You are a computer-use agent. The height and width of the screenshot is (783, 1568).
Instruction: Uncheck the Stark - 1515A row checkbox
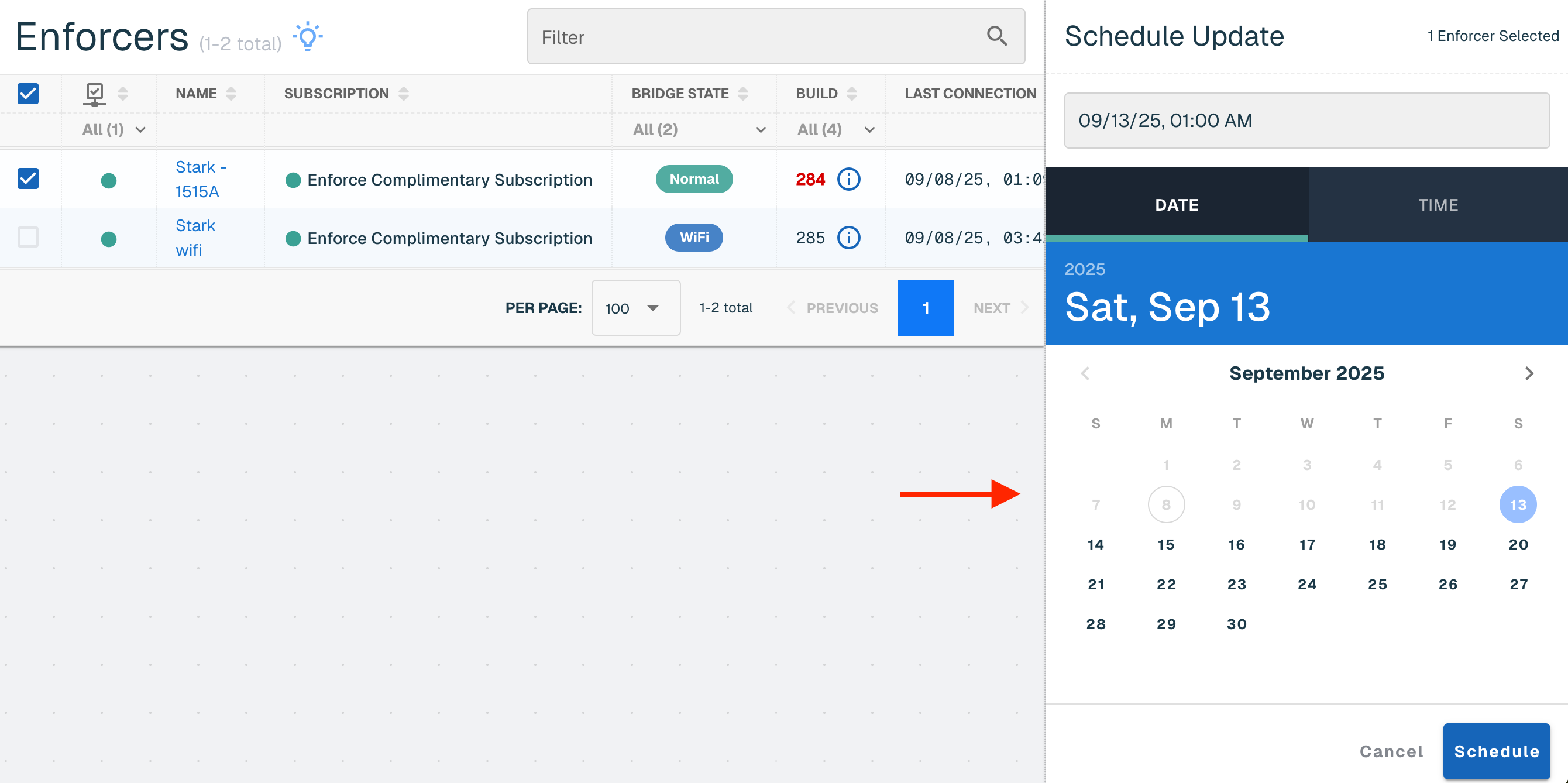point(28,179)
